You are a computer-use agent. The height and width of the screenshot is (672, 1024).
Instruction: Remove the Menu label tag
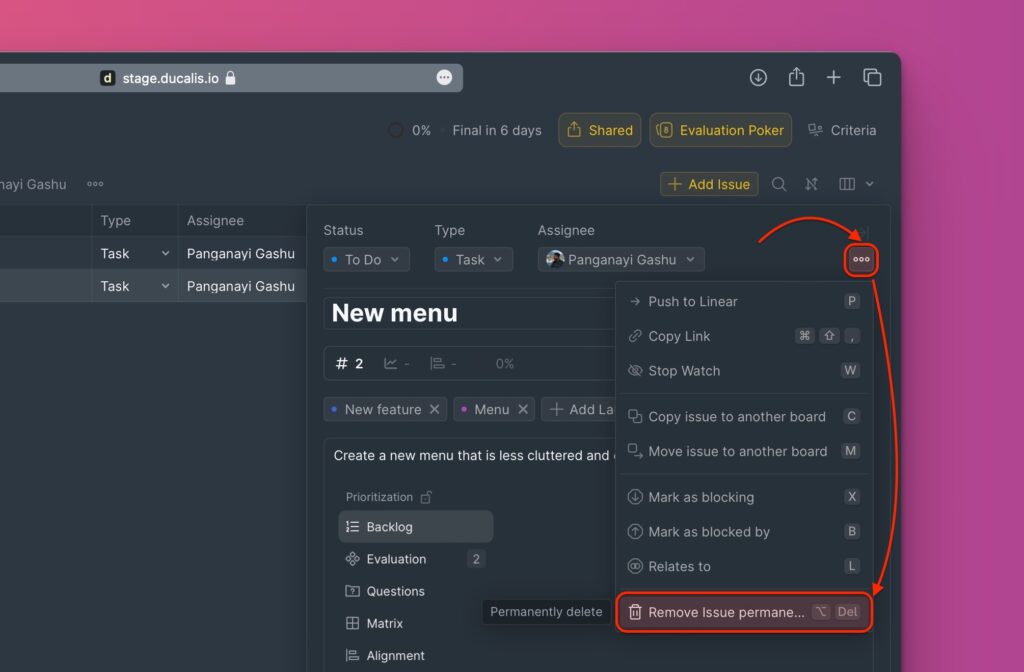pyautogui.click(x=523, y=409)
